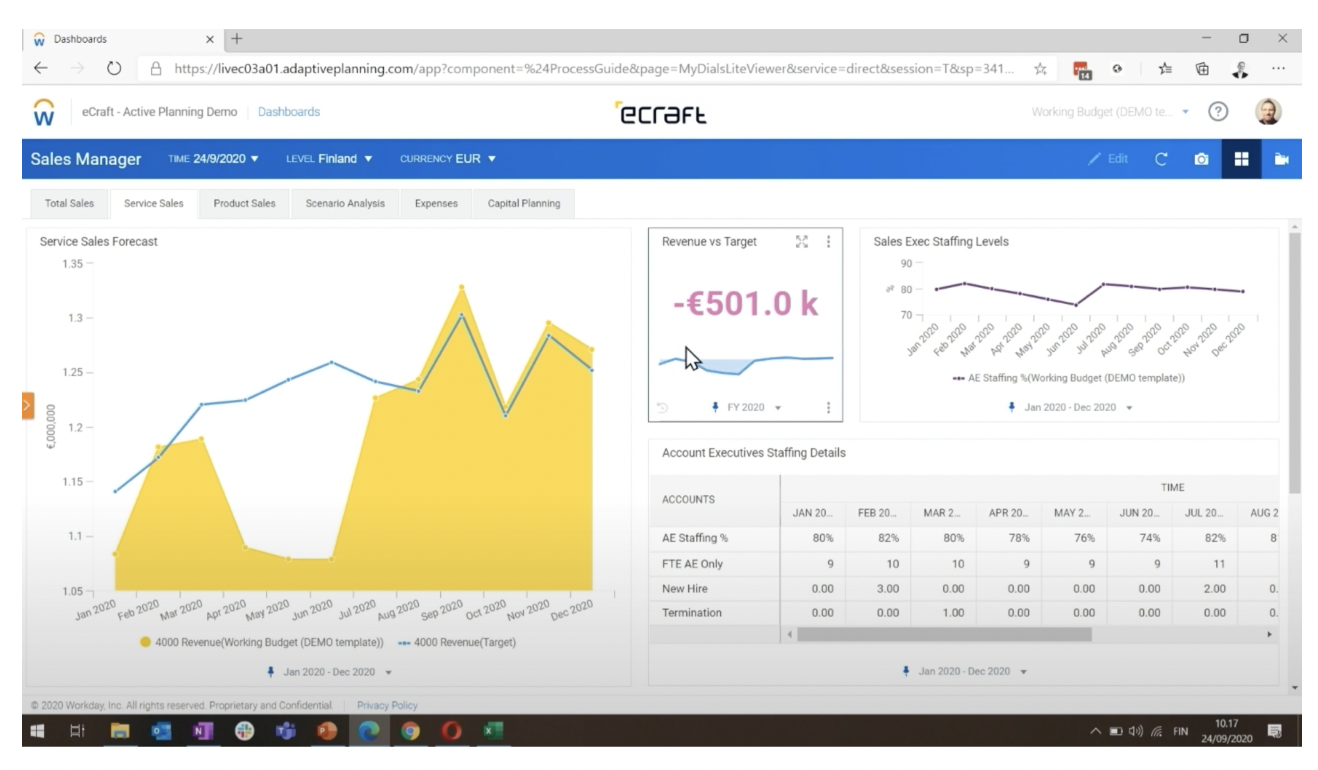Open the Privacy Policy link

coord(387,705)
